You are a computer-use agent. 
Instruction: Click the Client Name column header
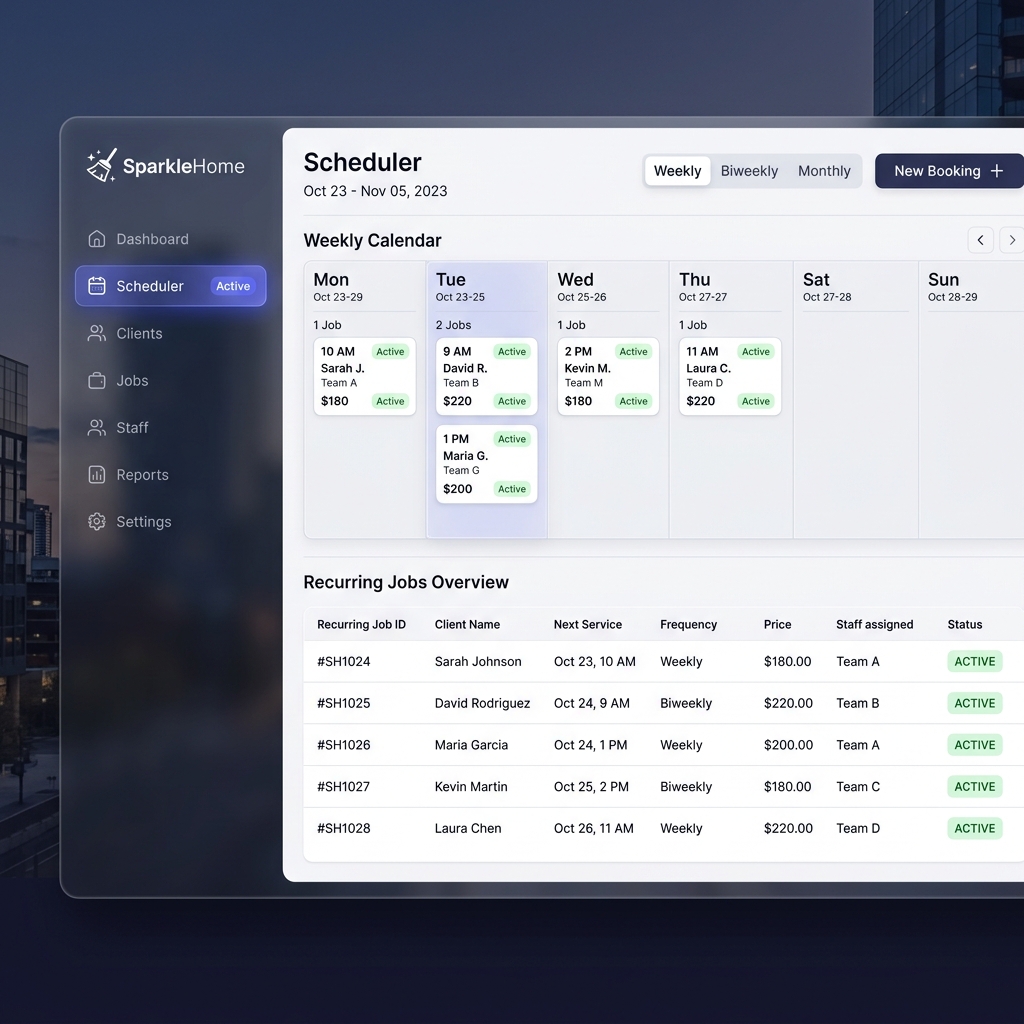pos(468,624)
